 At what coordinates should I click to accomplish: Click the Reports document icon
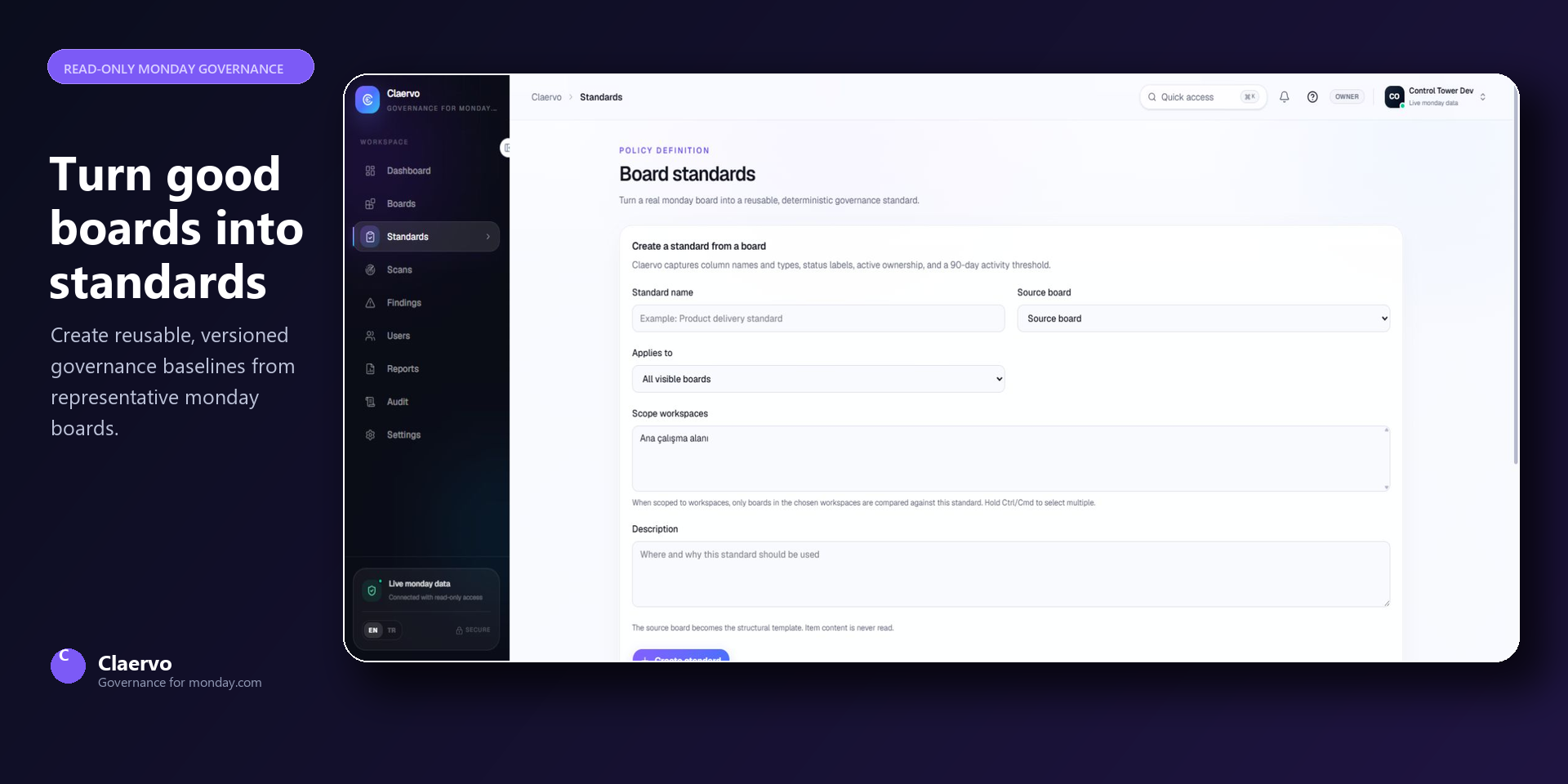[x=370, y=369]
